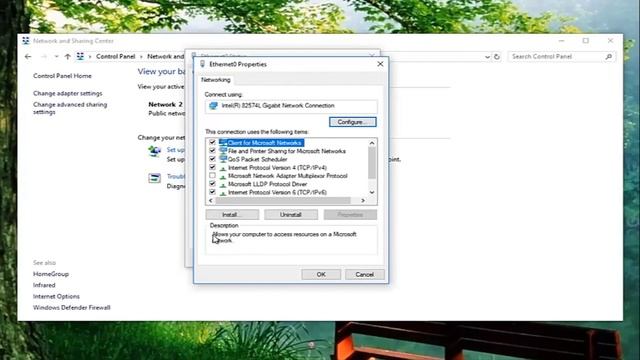Toggle QoS Packet Scheduler checkbox
This screenshot has height=360, width=640.
212,159
